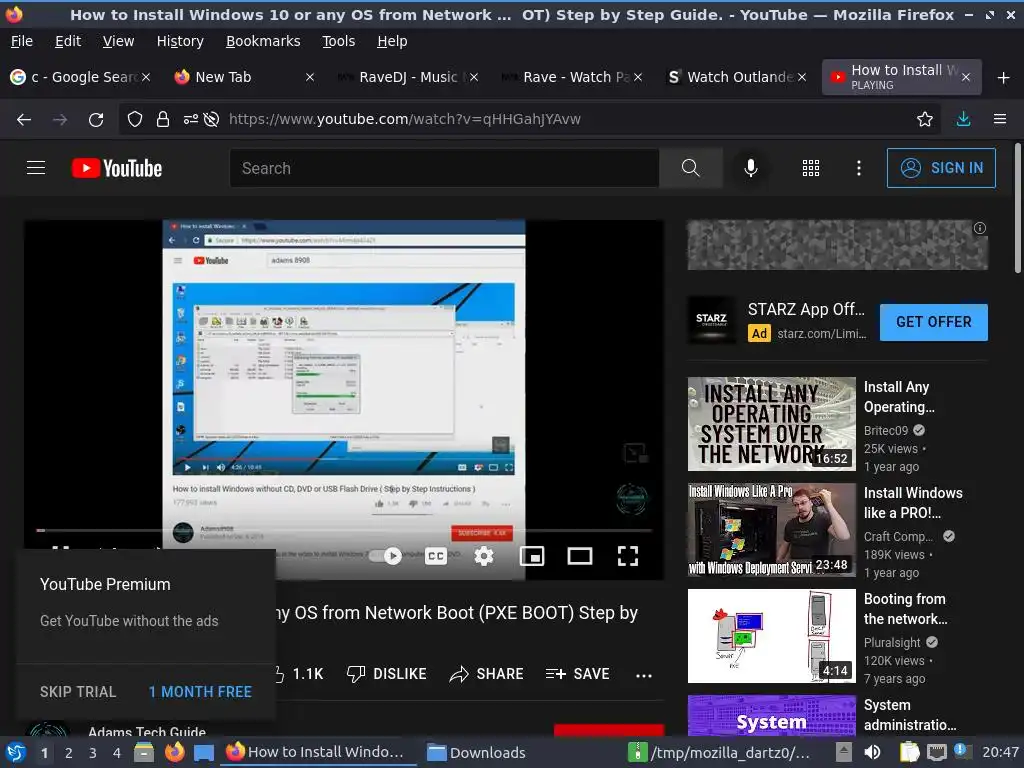Open the file manager taskbar launcher
This screenshot has width=1024, height=768.
coord(144,752)
